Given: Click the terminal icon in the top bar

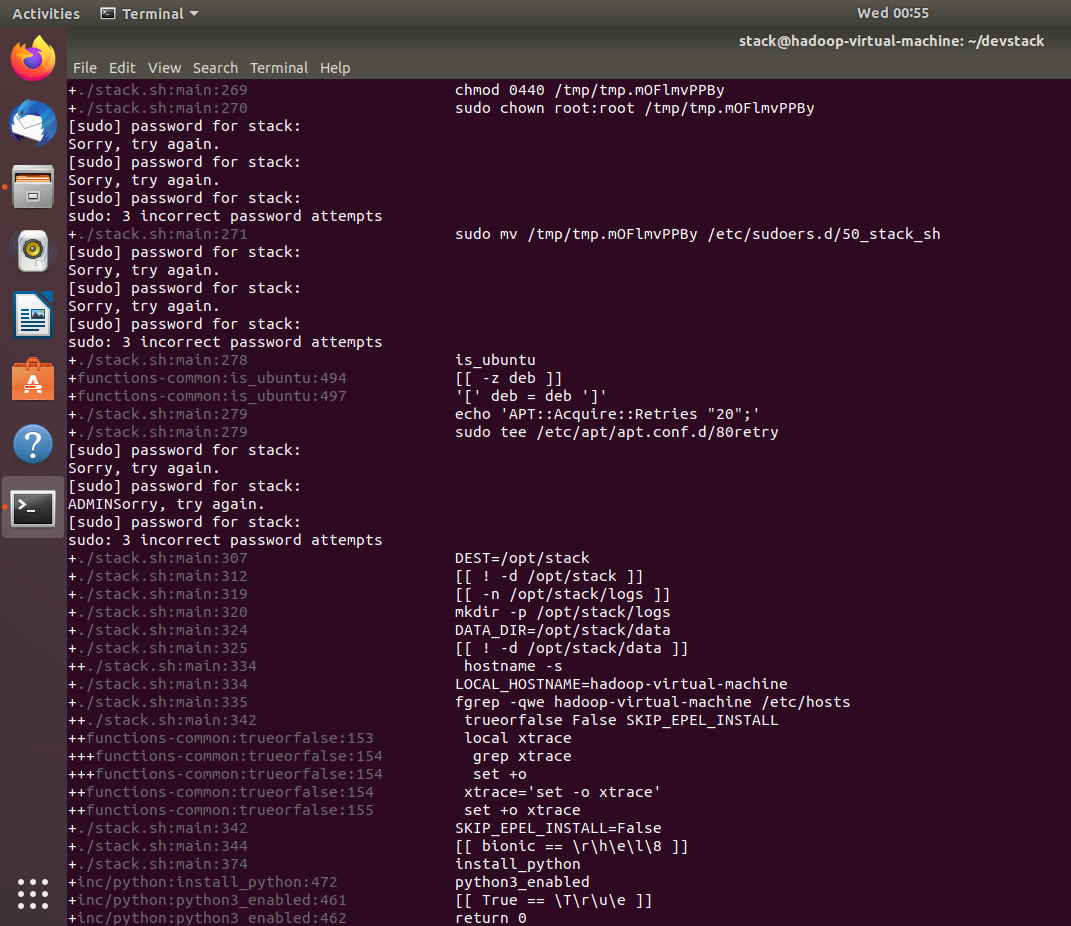Looking at the screenshot, I should pyautogui.click(x=108, y=13).
